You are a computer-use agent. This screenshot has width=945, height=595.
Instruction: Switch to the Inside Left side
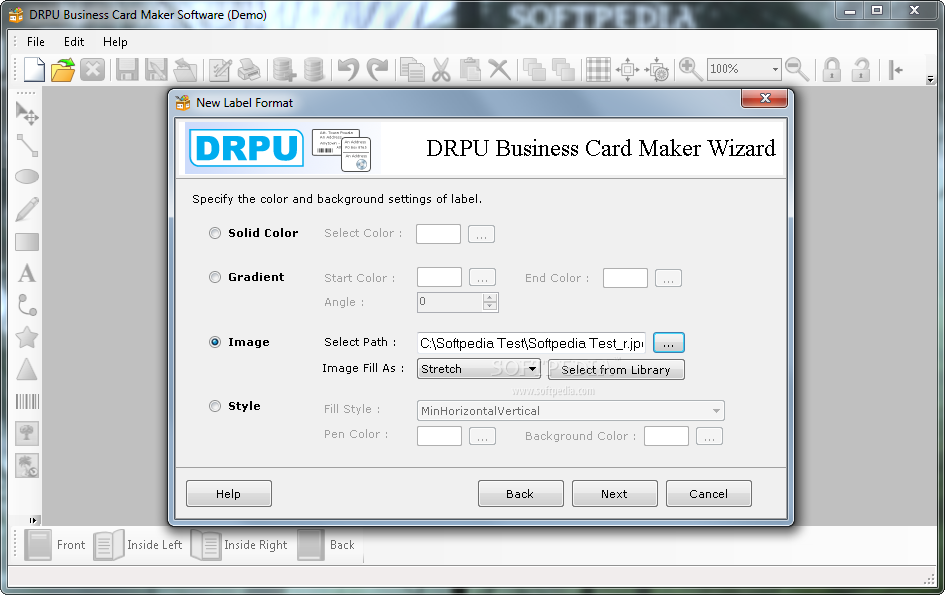[138, 545]
